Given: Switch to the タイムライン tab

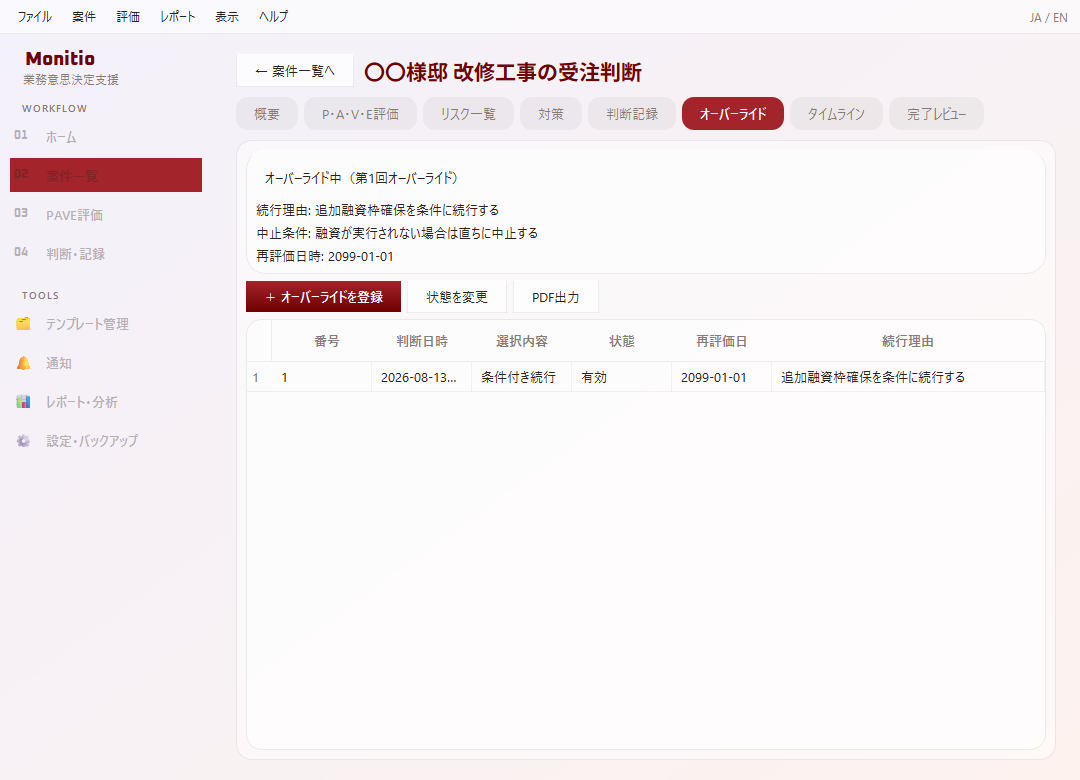Looking at the screenshot, I should coord(836,114).
